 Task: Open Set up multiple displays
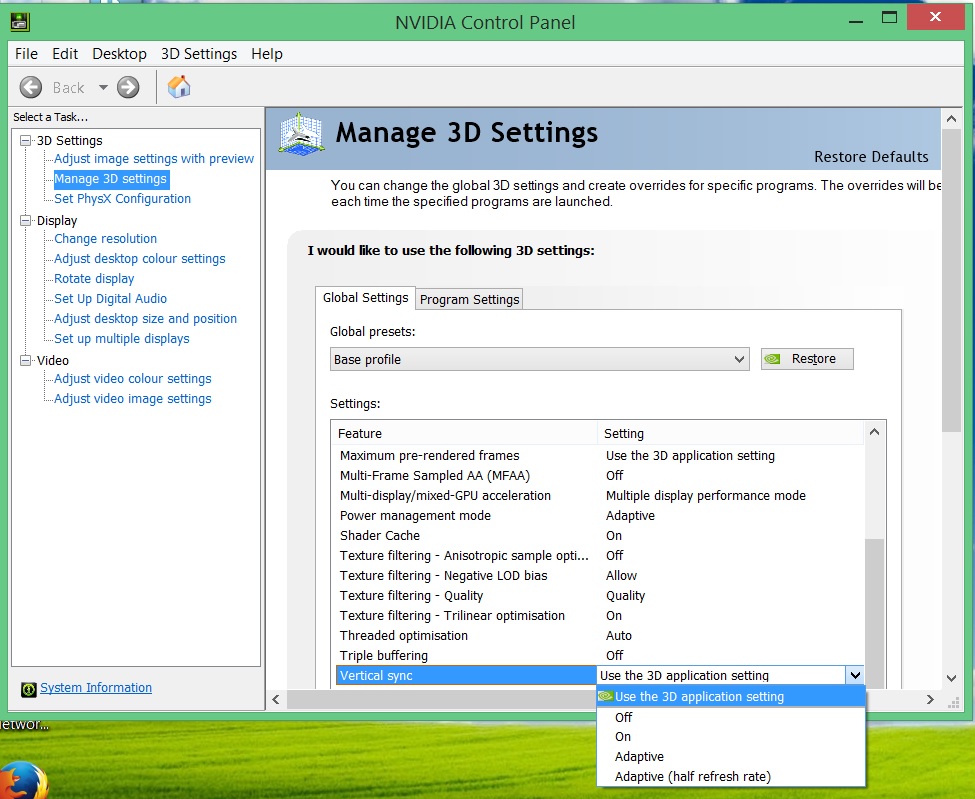pyautogui.click(x=122, y=339)
